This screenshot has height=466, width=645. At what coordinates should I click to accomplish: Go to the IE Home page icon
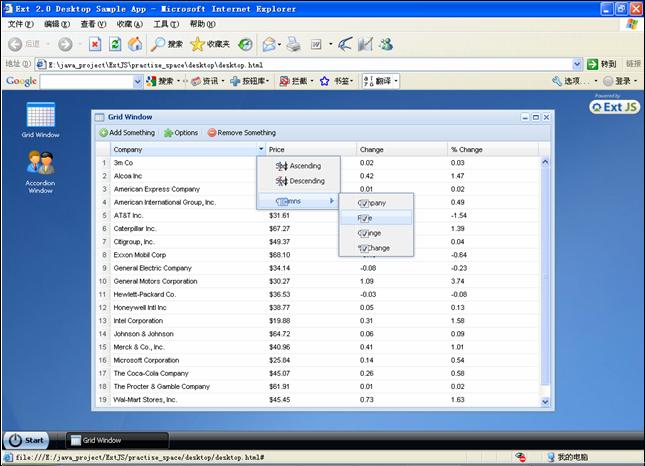tap(135, 44)
